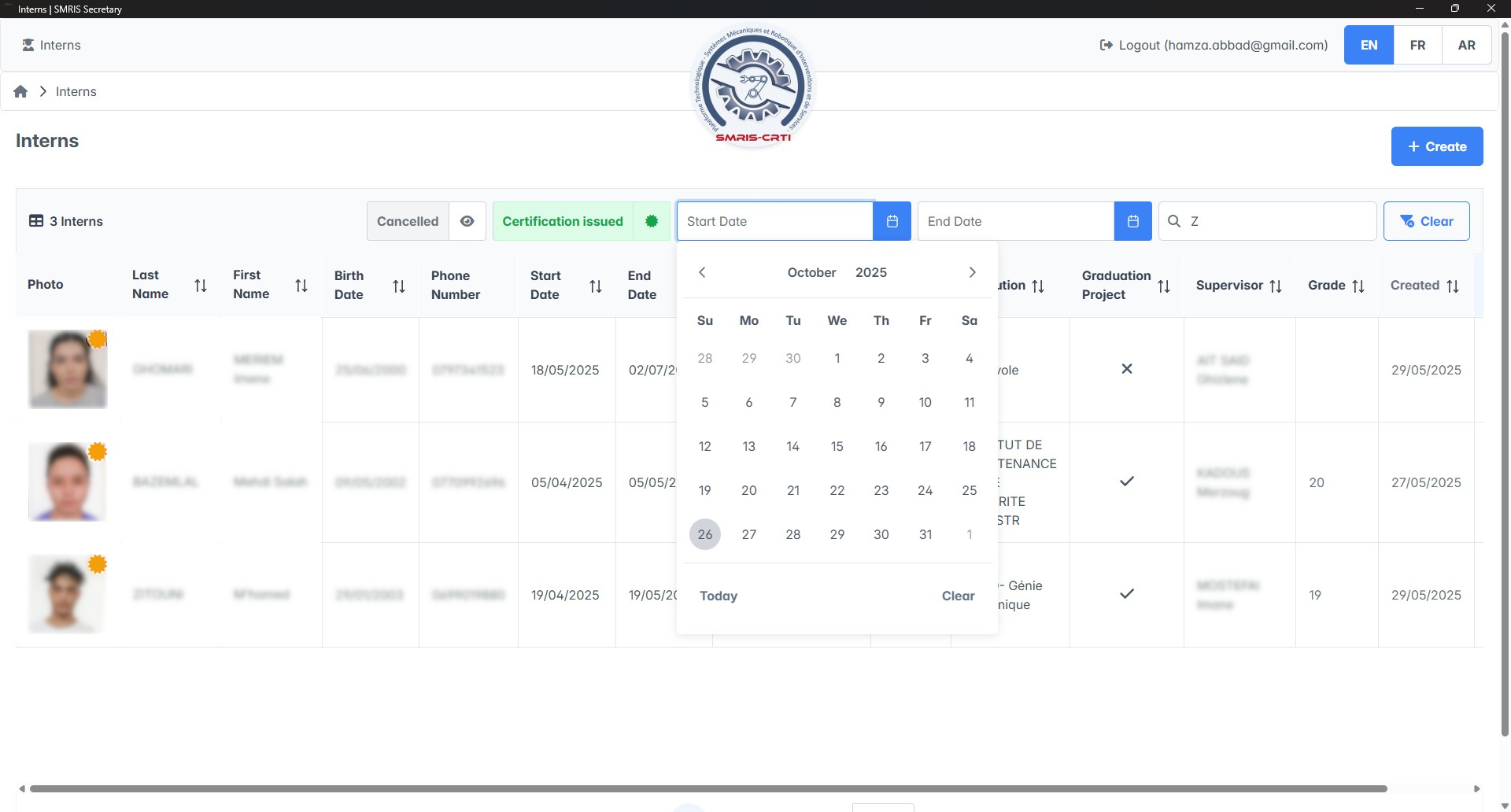This screenshot has width=1511, height=812.
Task: Select October 22 in the calendar
Action: click(x=837, y=490)
